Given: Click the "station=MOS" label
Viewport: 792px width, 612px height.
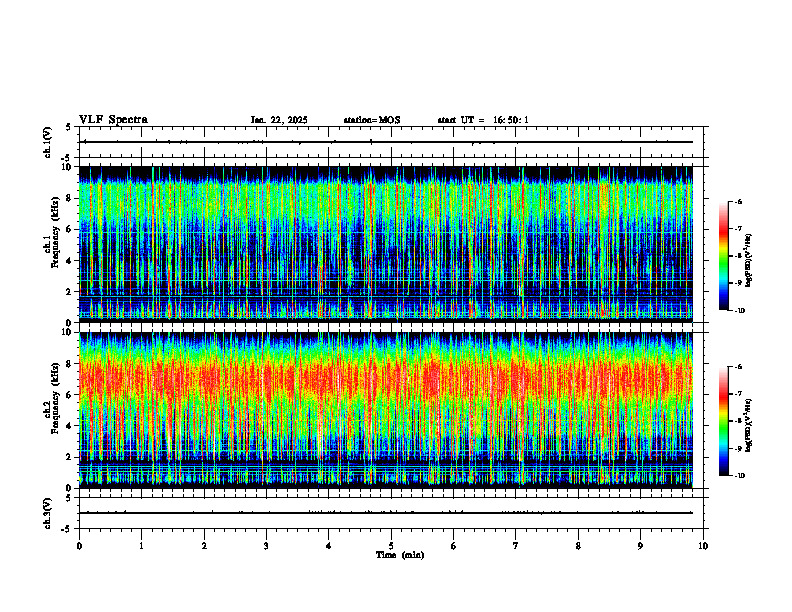Looking at the screenshot, I should [372, 120].
